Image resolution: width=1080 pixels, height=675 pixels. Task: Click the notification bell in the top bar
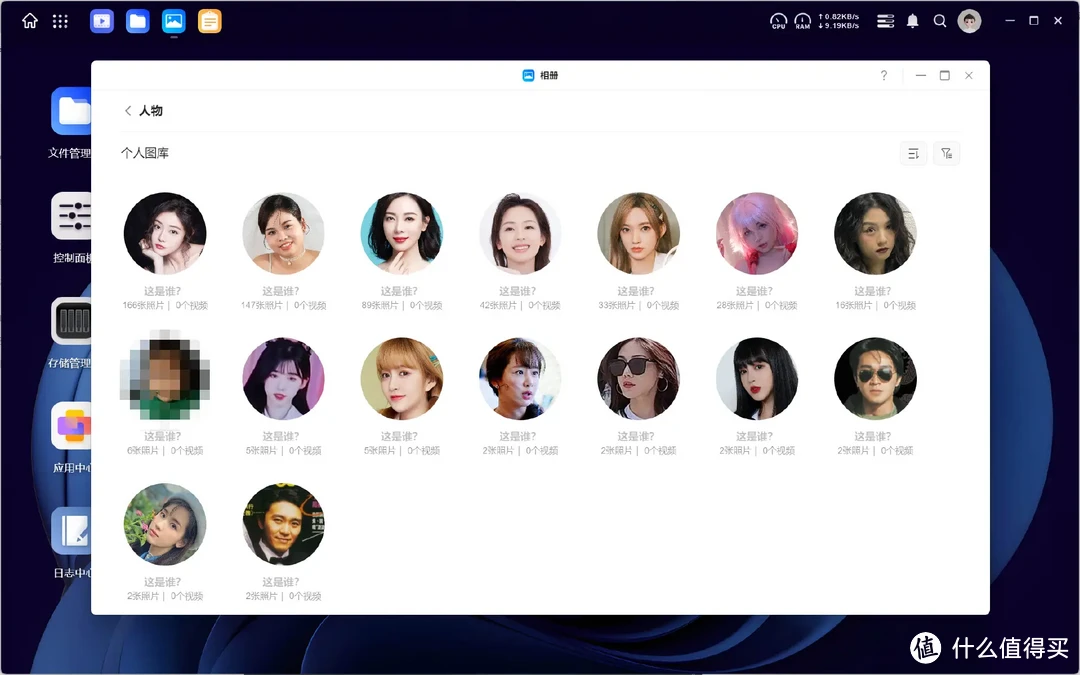point(912,20)
